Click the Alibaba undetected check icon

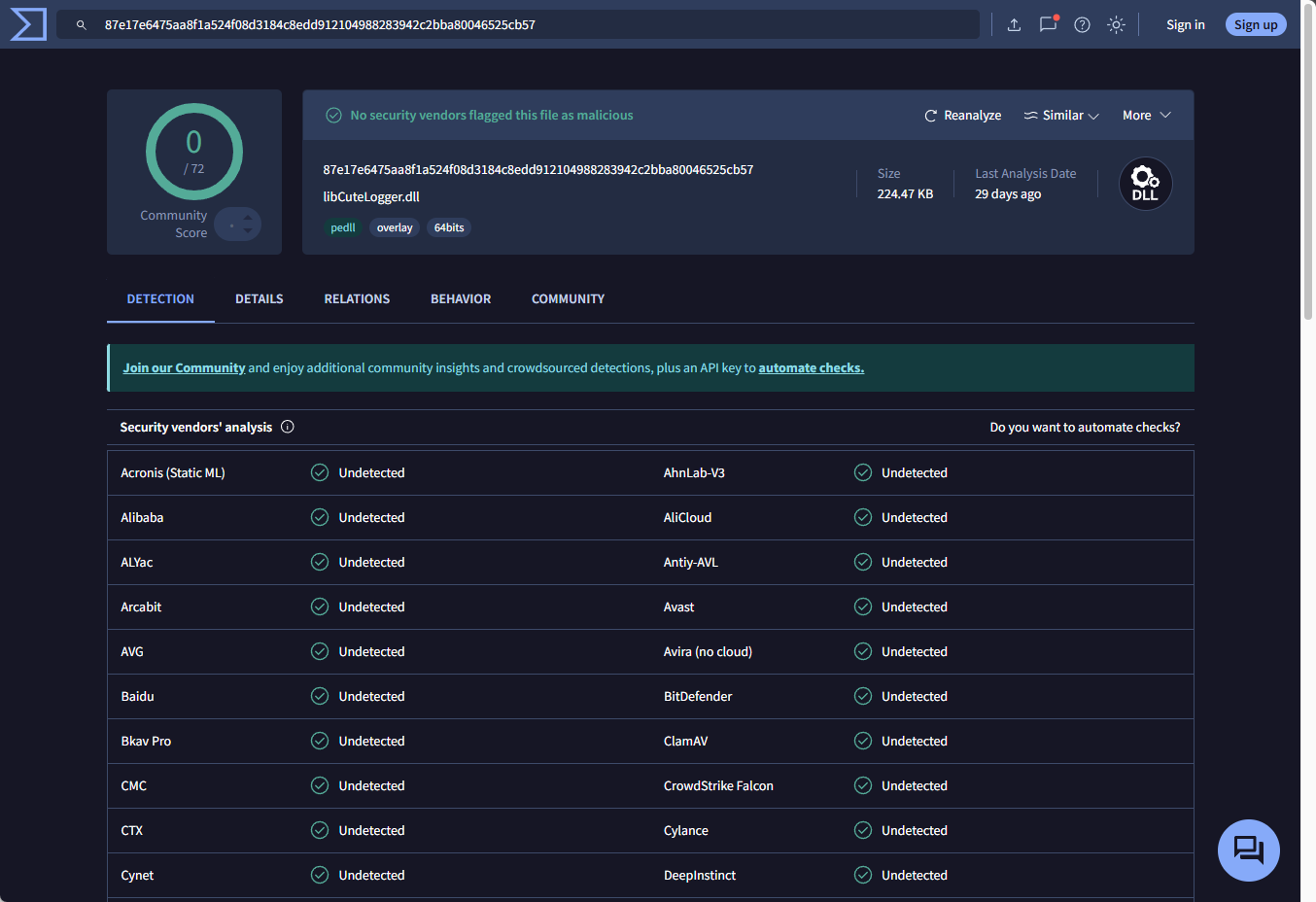coord(320,517)
